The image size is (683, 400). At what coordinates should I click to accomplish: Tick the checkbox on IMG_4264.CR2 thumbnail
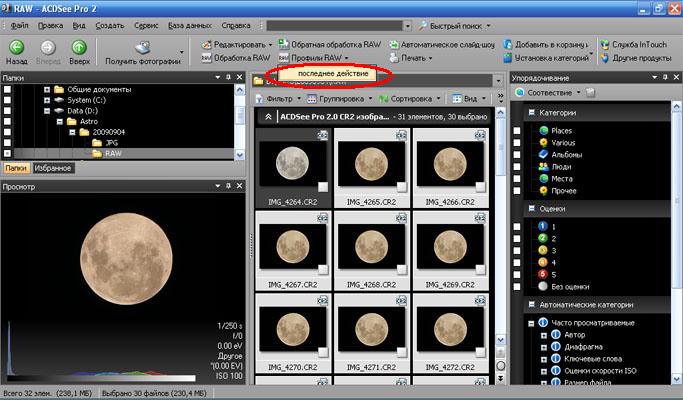point(323,187)
